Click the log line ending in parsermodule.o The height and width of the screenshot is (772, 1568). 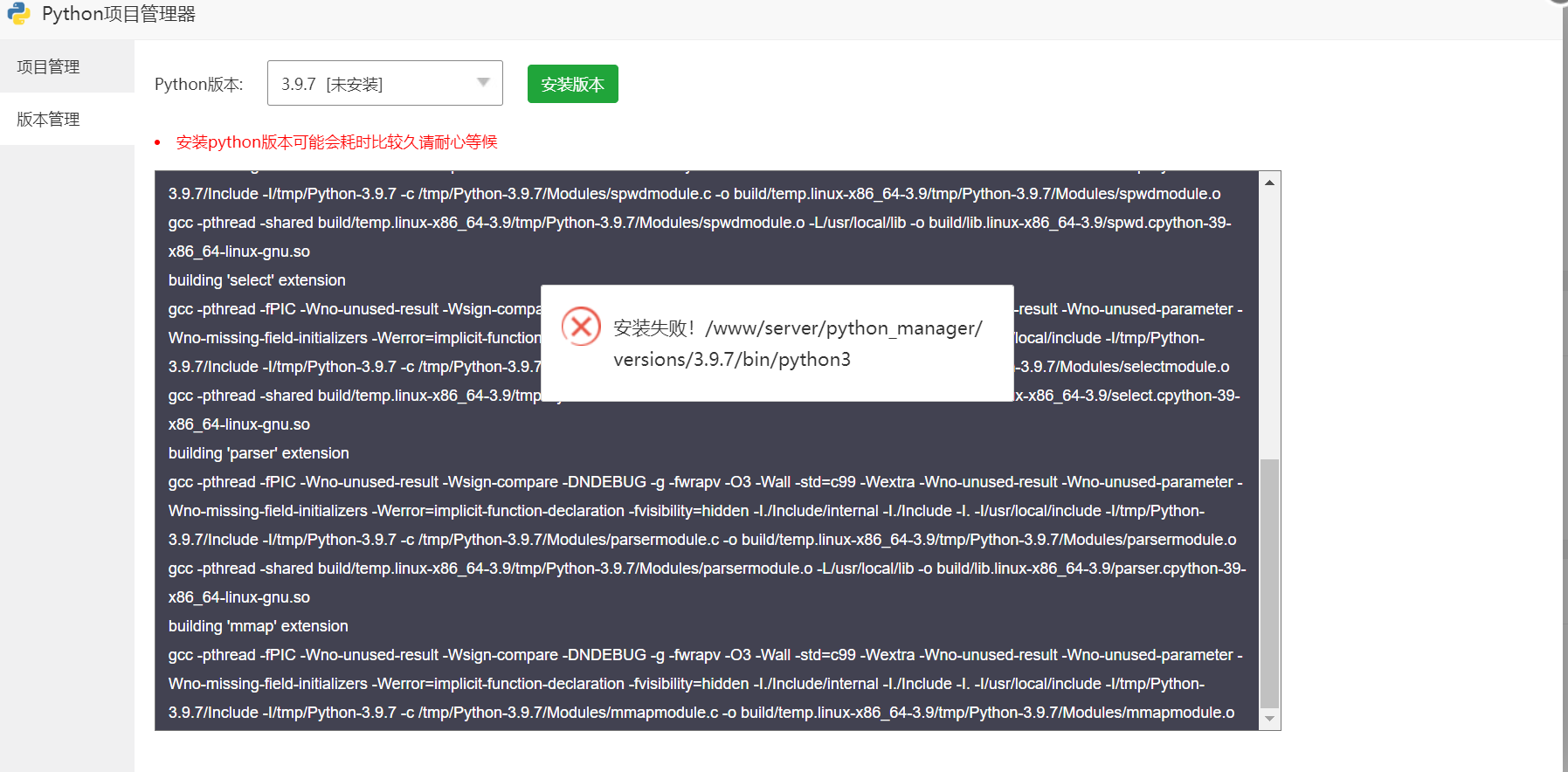702,540
